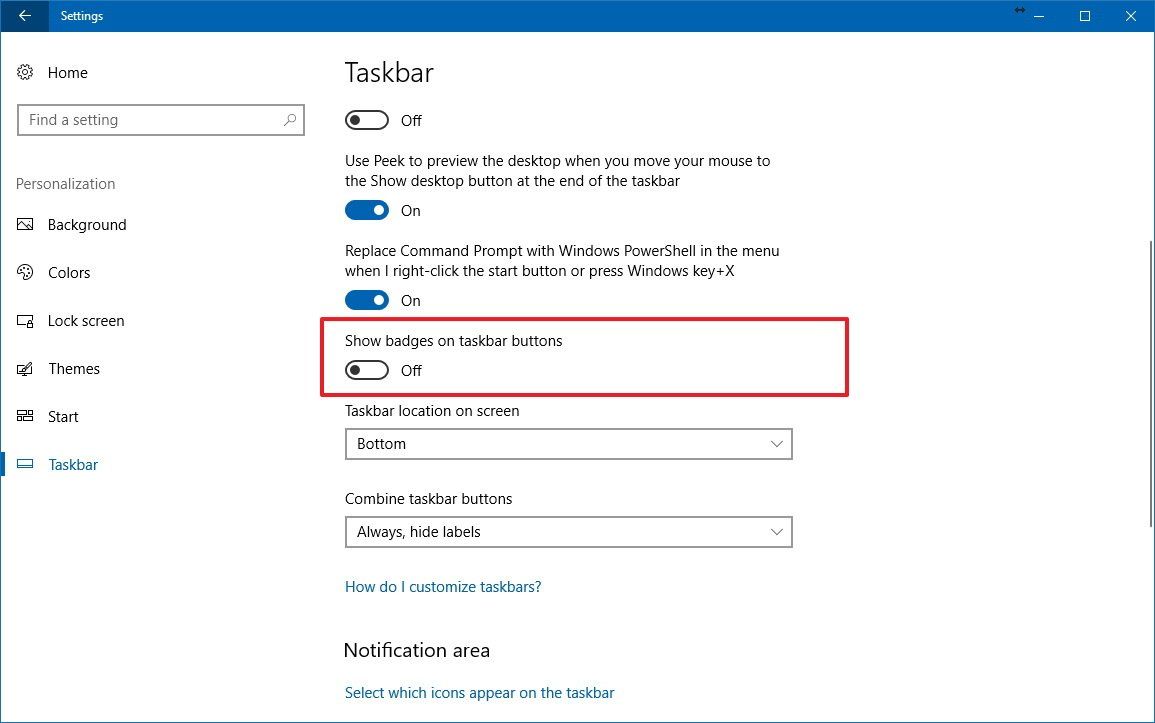Screen dimensions: 1155x723
Task: Enable Show badges on taskbar buttons
Action: [366, 370]
